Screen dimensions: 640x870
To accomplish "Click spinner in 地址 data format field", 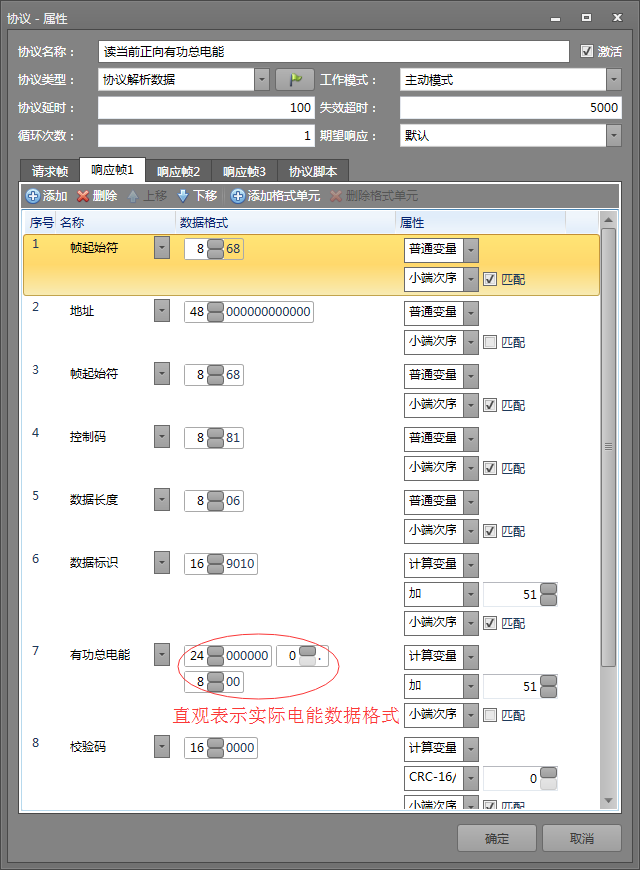I will click(215, 312).
